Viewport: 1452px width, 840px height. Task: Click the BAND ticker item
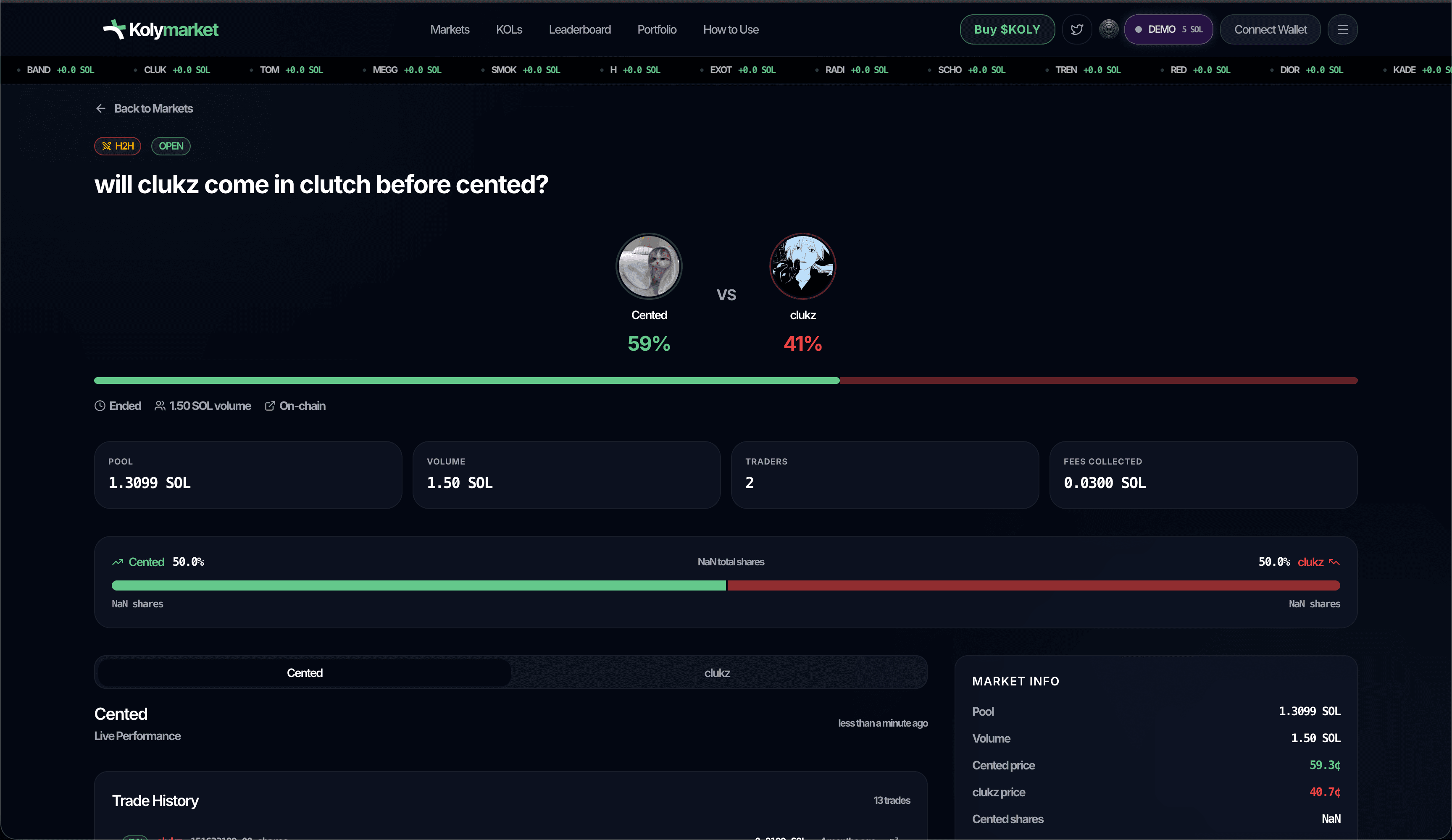point(56,70)
